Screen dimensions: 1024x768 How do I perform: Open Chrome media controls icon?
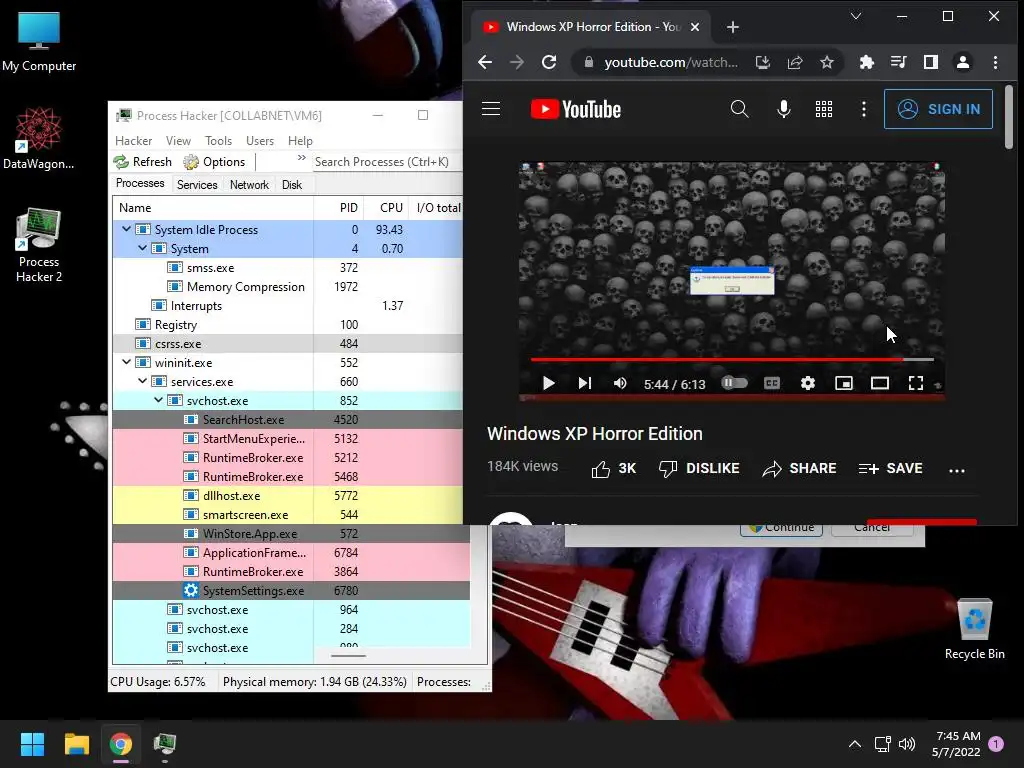pos(899,62)
